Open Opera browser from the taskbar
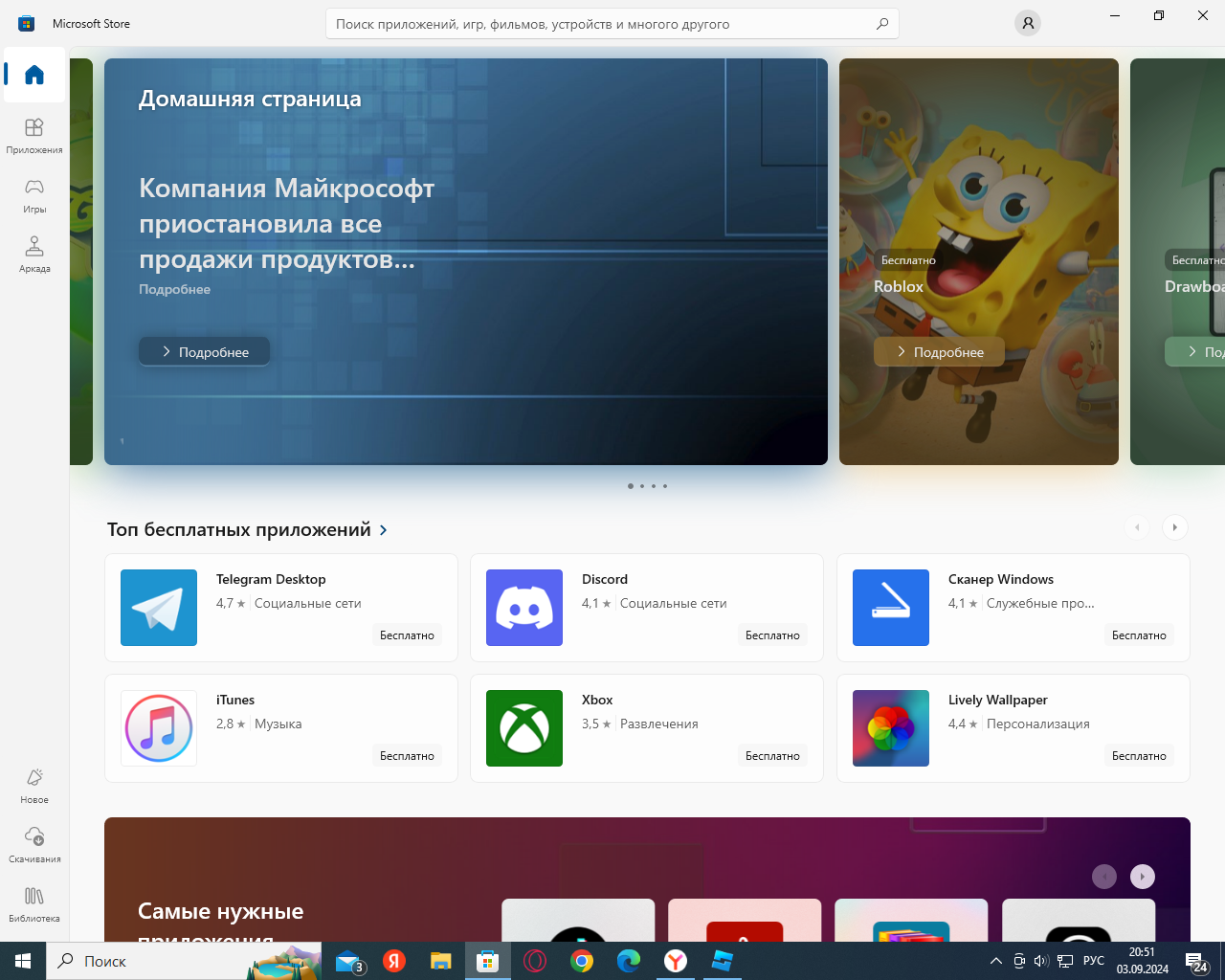The height and width of the screenshot is (980, 1225). coord(535,961)
